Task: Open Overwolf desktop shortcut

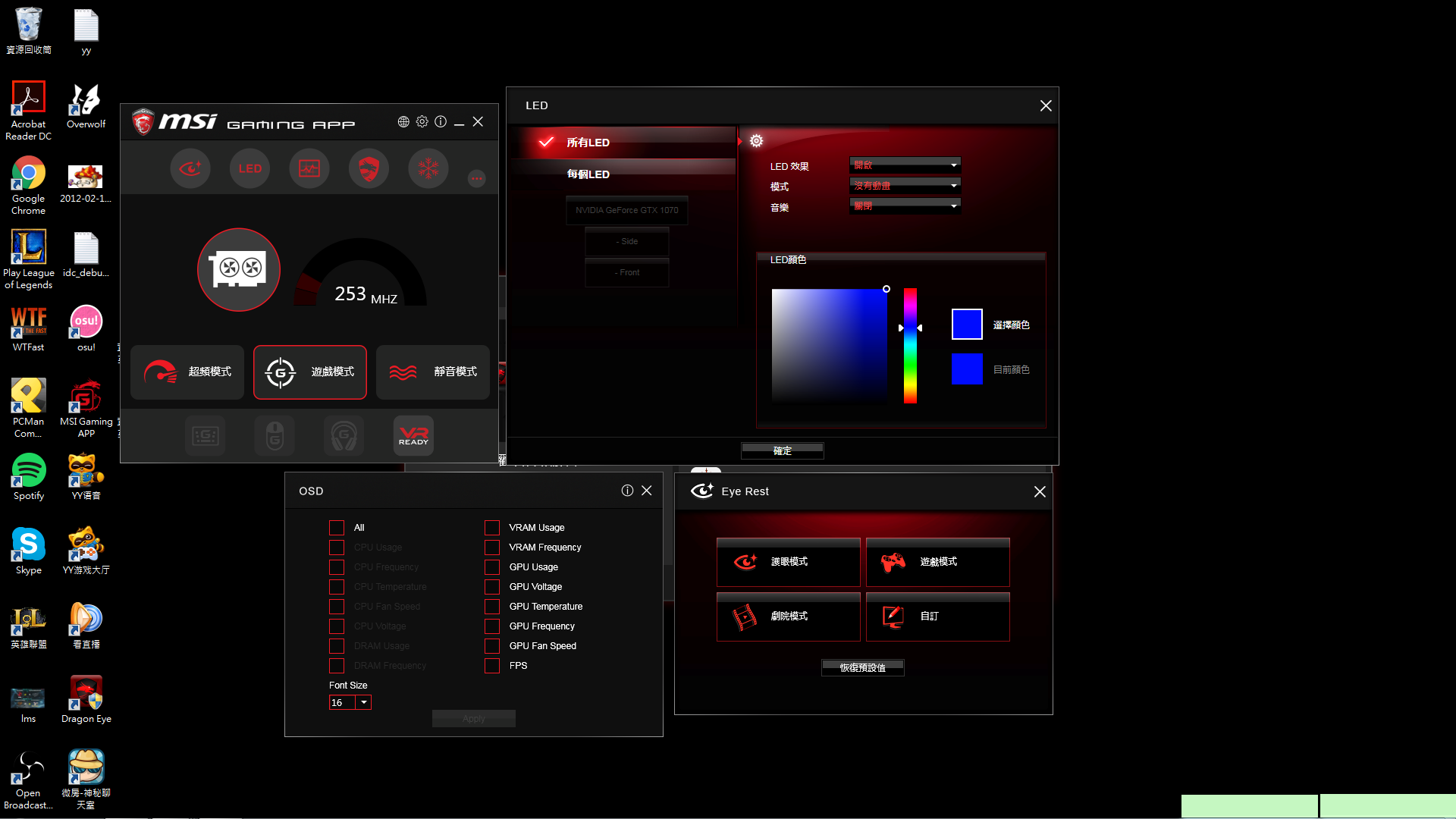Action: 86,106
